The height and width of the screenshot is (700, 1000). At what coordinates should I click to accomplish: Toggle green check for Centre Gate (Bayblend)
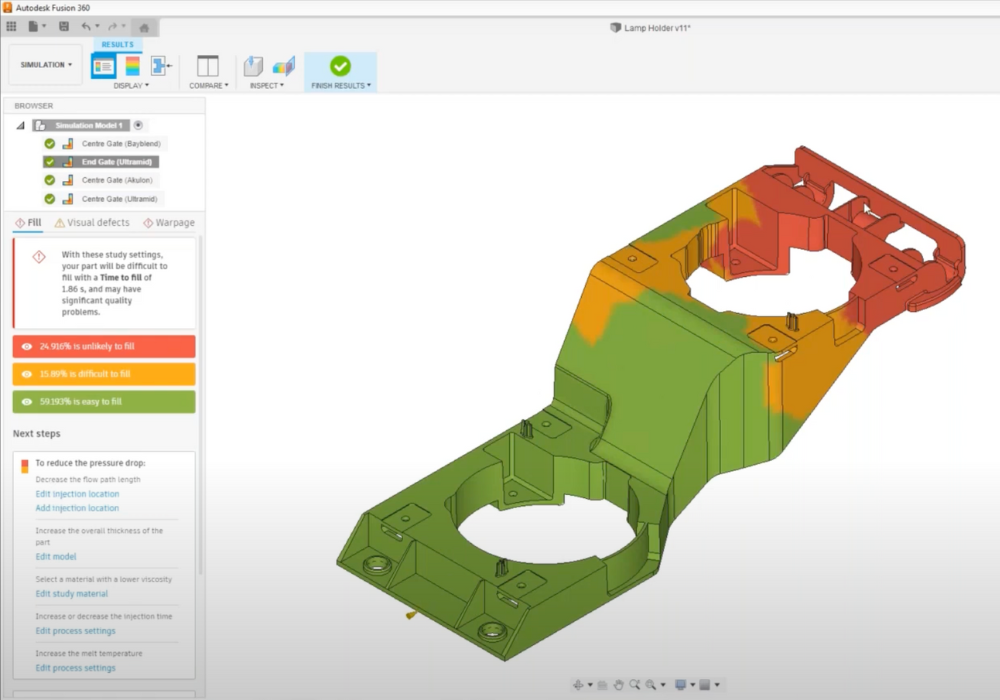pyautogui.click(x=50, y=144)
